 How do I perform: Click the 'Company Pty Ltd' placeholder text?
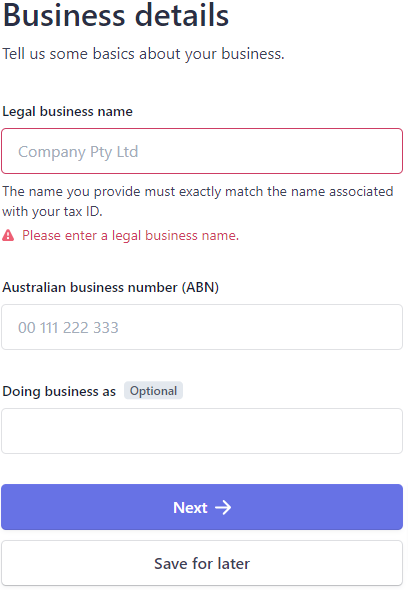[x=78, y=152]
